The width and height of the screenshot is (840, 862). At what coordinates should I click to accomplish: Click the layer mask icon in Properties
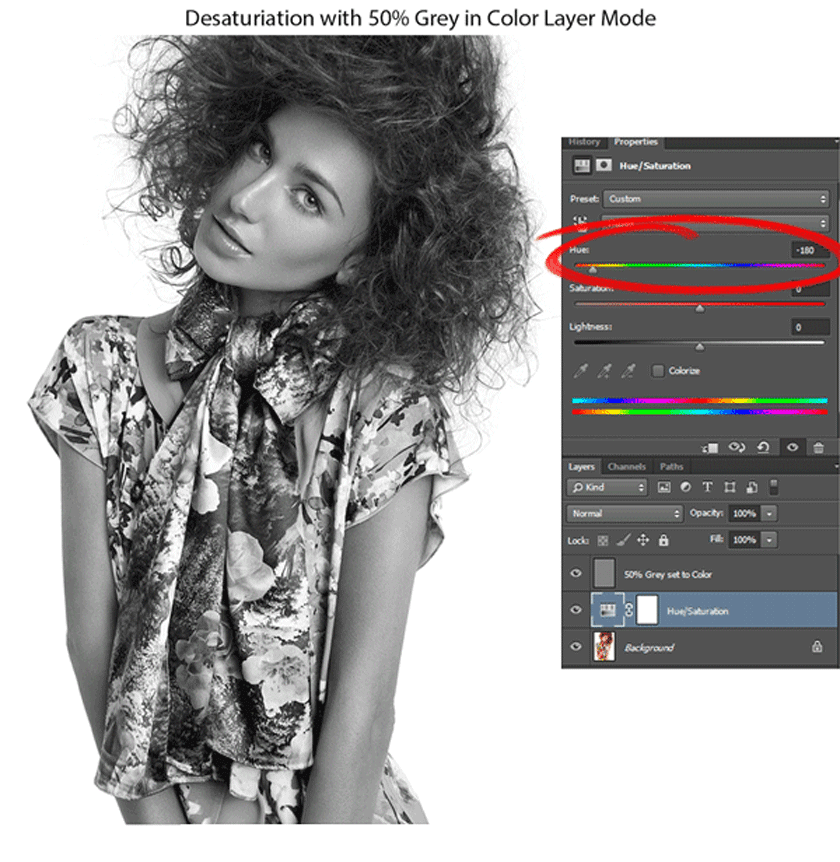tap(604, 165)
